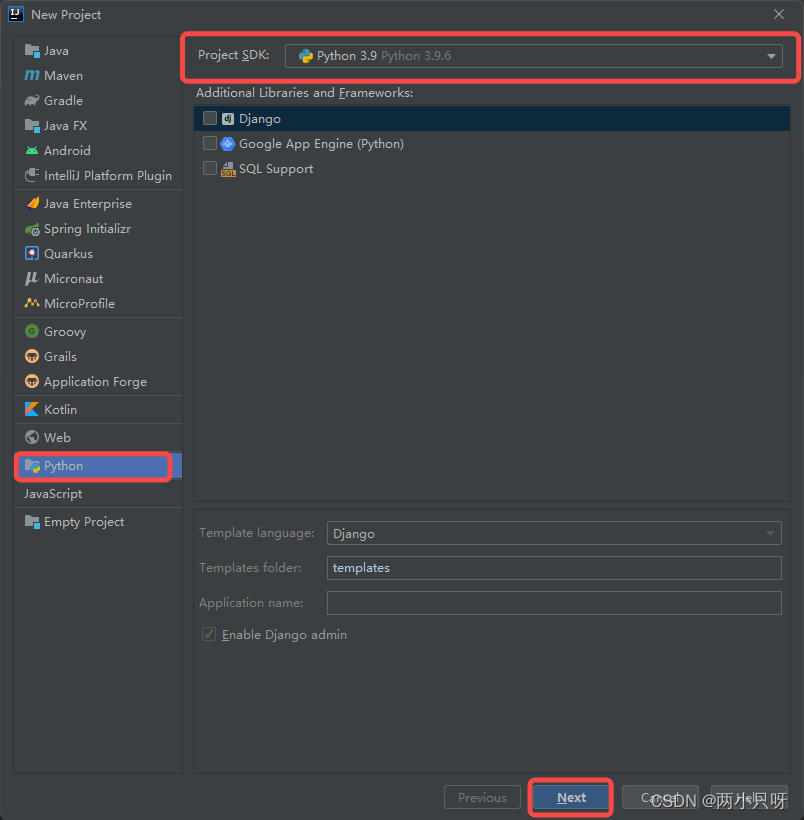Screen dimensions: 804x820
Task: Click the Micronaut label text
Action: click(x=73, y=279)
